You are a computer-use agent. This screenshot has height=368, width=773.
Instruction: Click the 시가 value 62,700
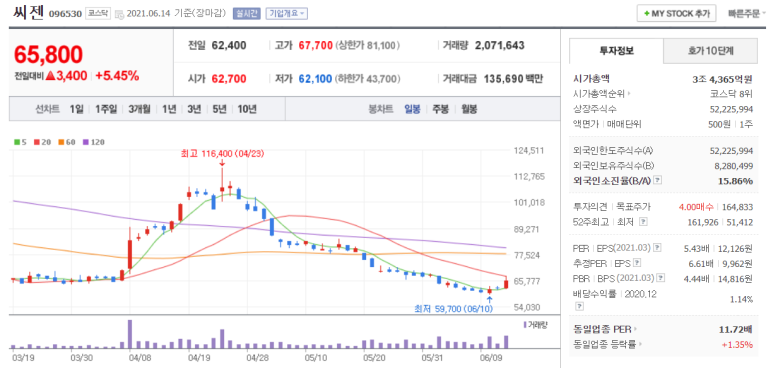pyautogui.click(x=229, y=78)
